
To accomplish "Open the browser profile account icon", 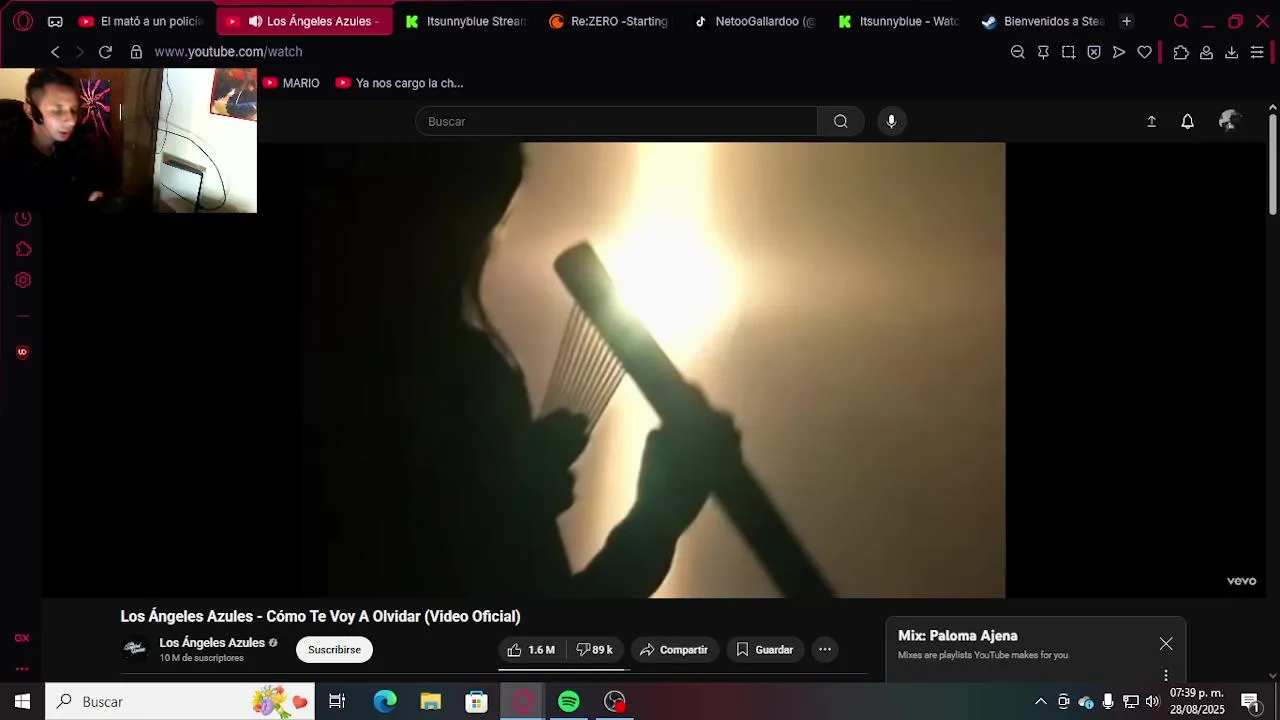I will click(1207, 52).
